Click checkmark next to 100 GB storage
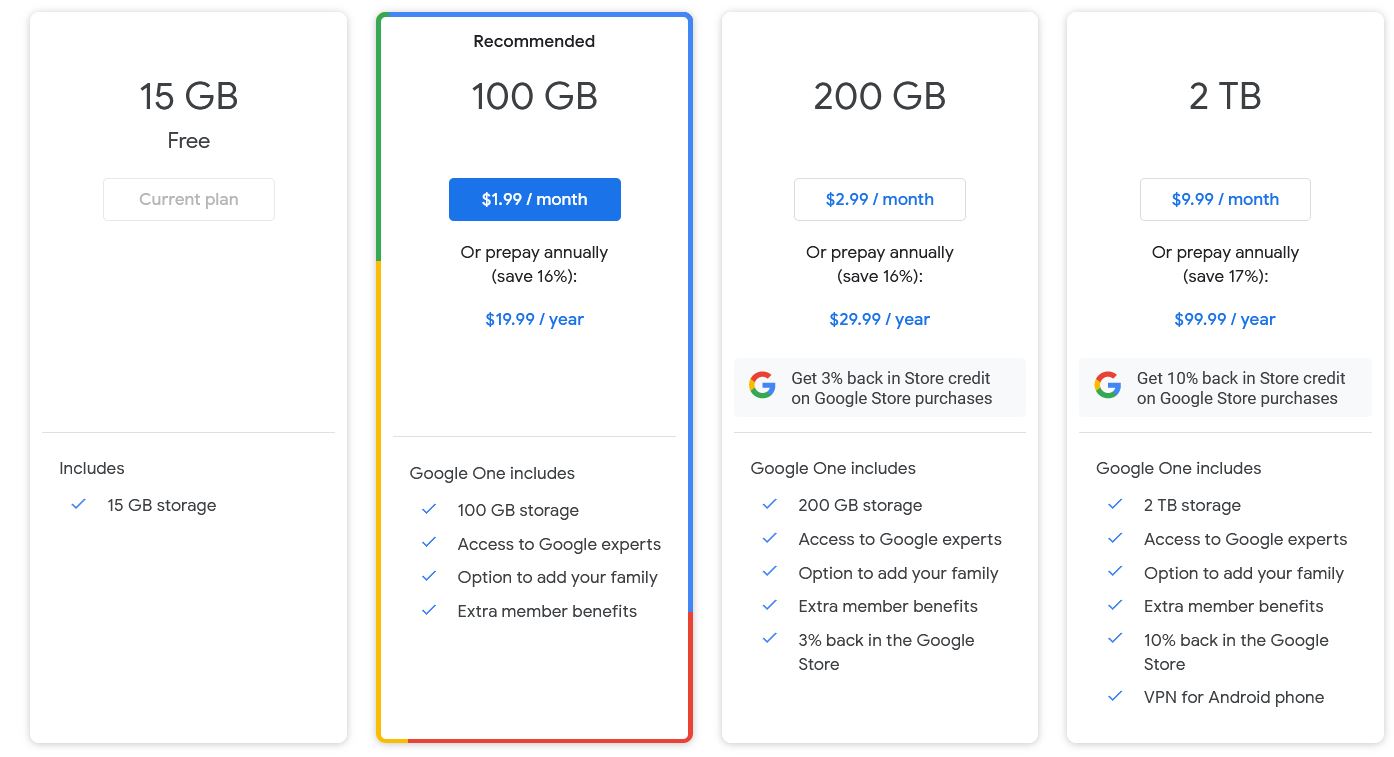 [x=429, y=510]
